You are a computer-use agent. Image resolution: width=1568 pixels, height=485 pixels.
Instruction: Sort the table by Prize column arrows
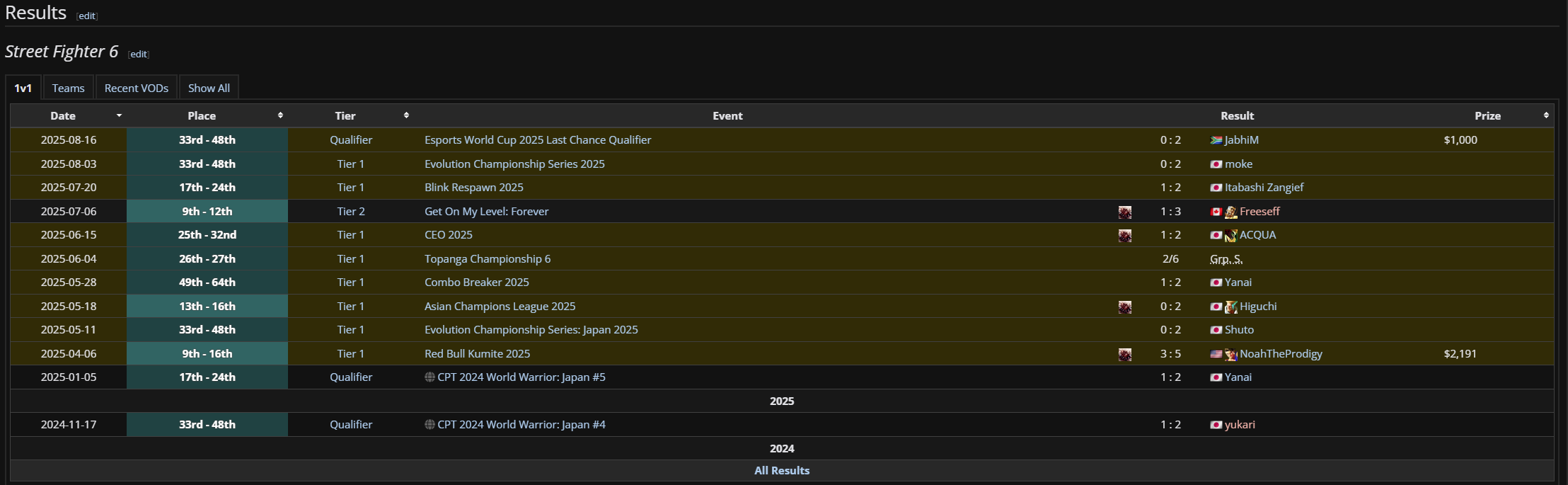tap(1546, 115)
